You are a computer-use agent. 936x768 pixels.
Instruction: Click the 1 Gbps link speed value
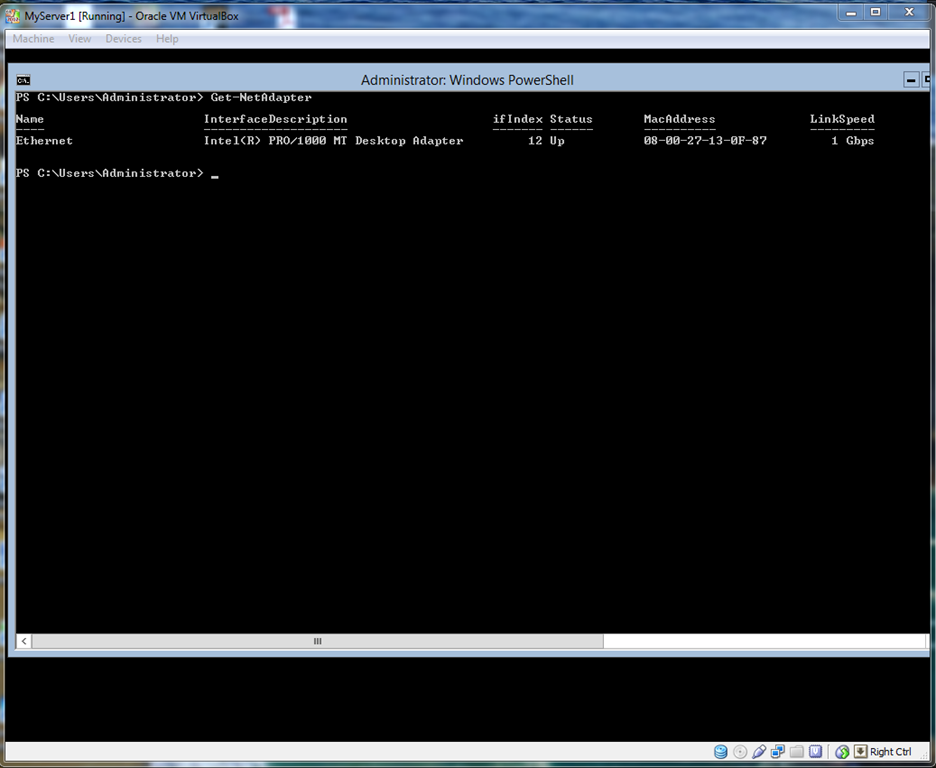[852, 141]
